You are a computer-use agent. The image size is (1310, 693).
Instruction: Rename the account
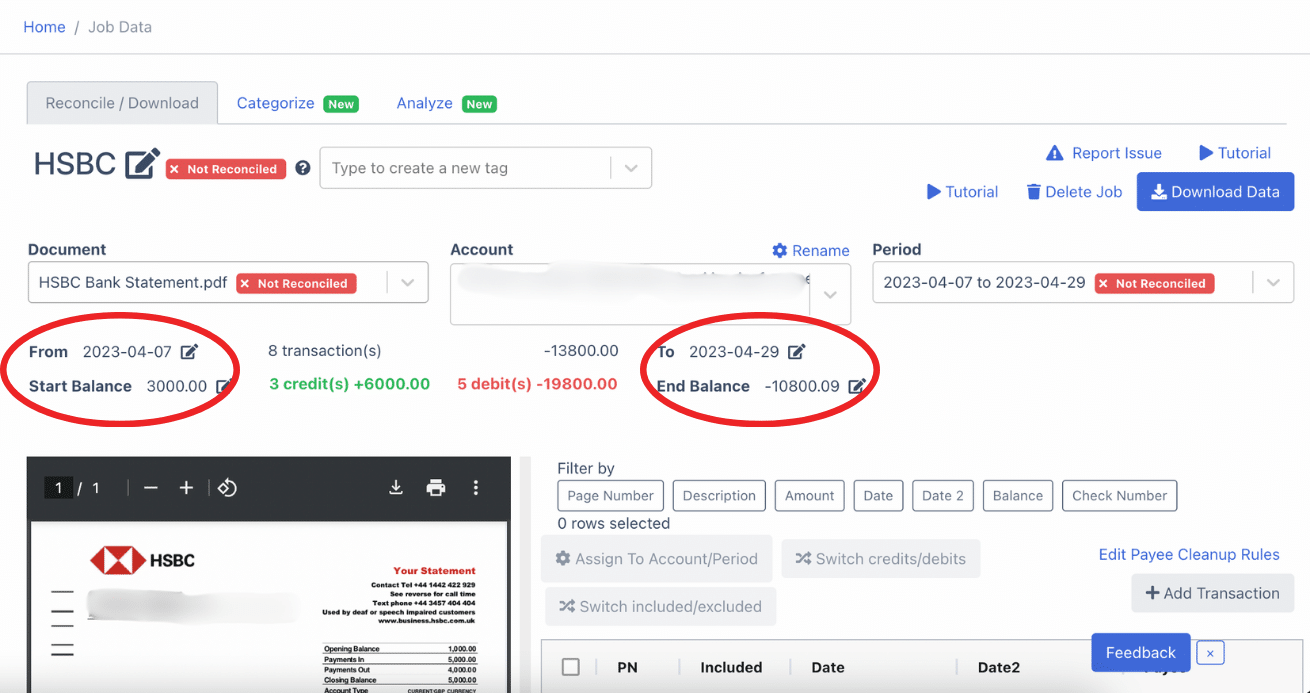[x=811, y=251]
